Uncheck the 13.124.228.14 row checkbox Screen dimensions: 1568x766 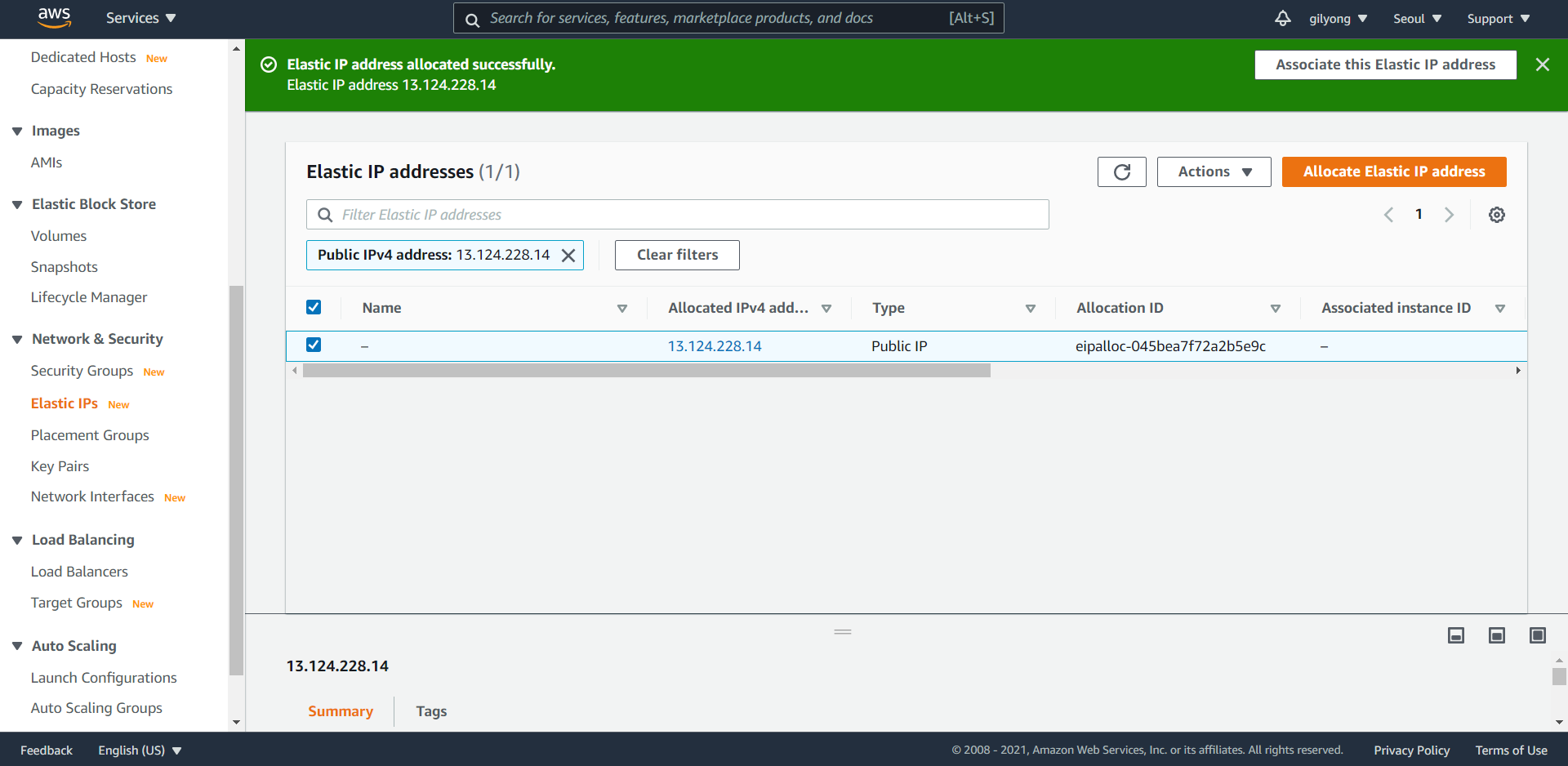tap(314, 345)
